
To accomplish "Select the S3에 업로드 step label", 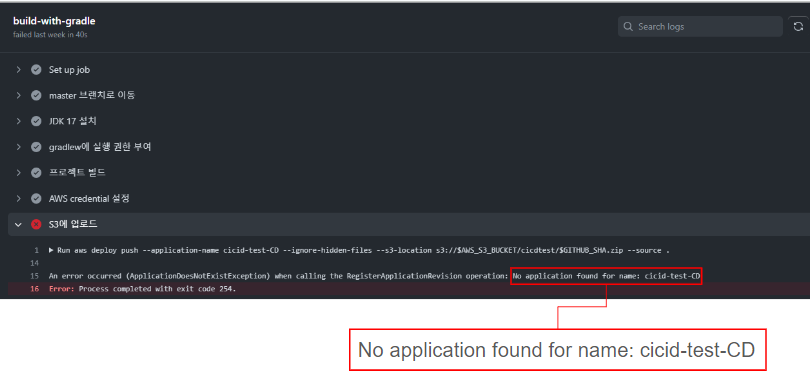I will click(73, 224).
